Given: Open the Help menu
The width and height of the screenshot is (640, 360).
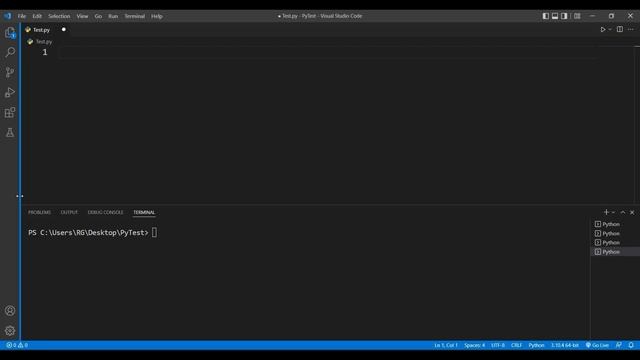Looking at the screenshot, I should [x=157, y=16].
